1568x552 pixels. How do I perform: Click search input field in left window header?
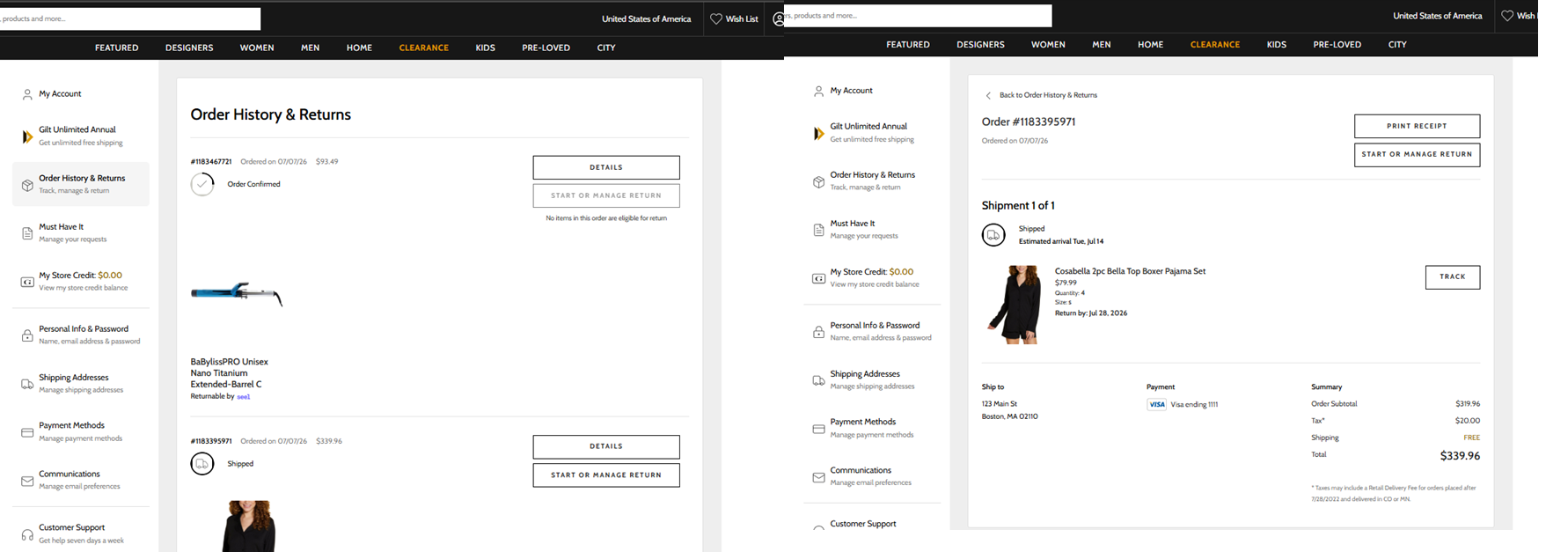point(130,18)
